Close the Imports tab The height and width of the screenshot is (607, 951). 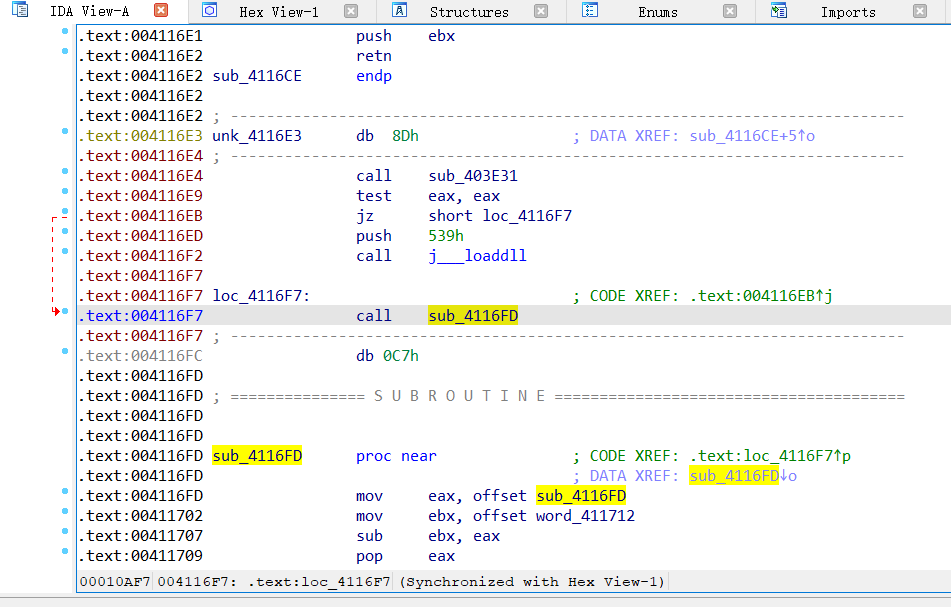point(920,11)
